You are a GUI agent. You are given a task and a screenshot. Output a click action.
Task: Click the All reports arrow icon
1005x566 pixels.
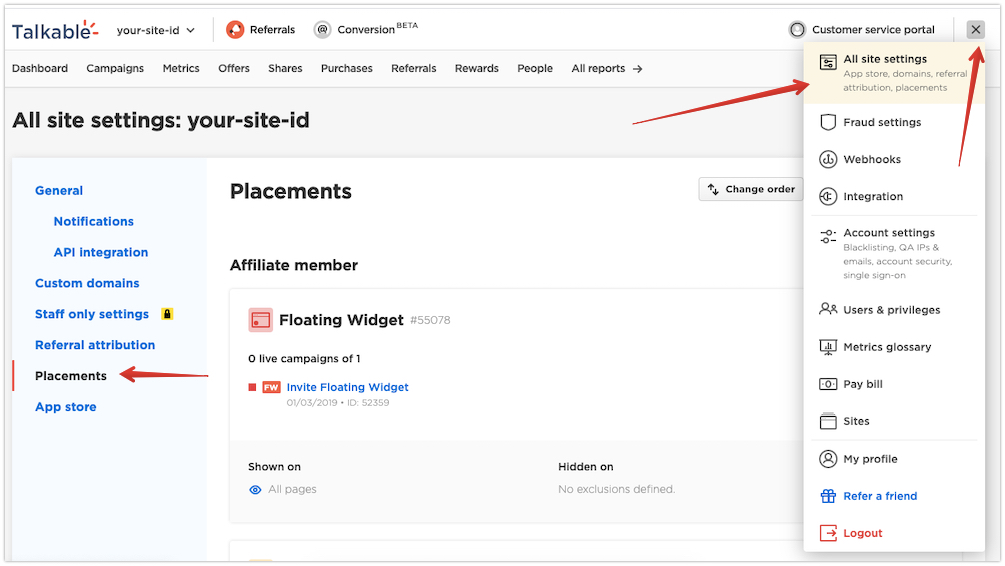(637, 69)
